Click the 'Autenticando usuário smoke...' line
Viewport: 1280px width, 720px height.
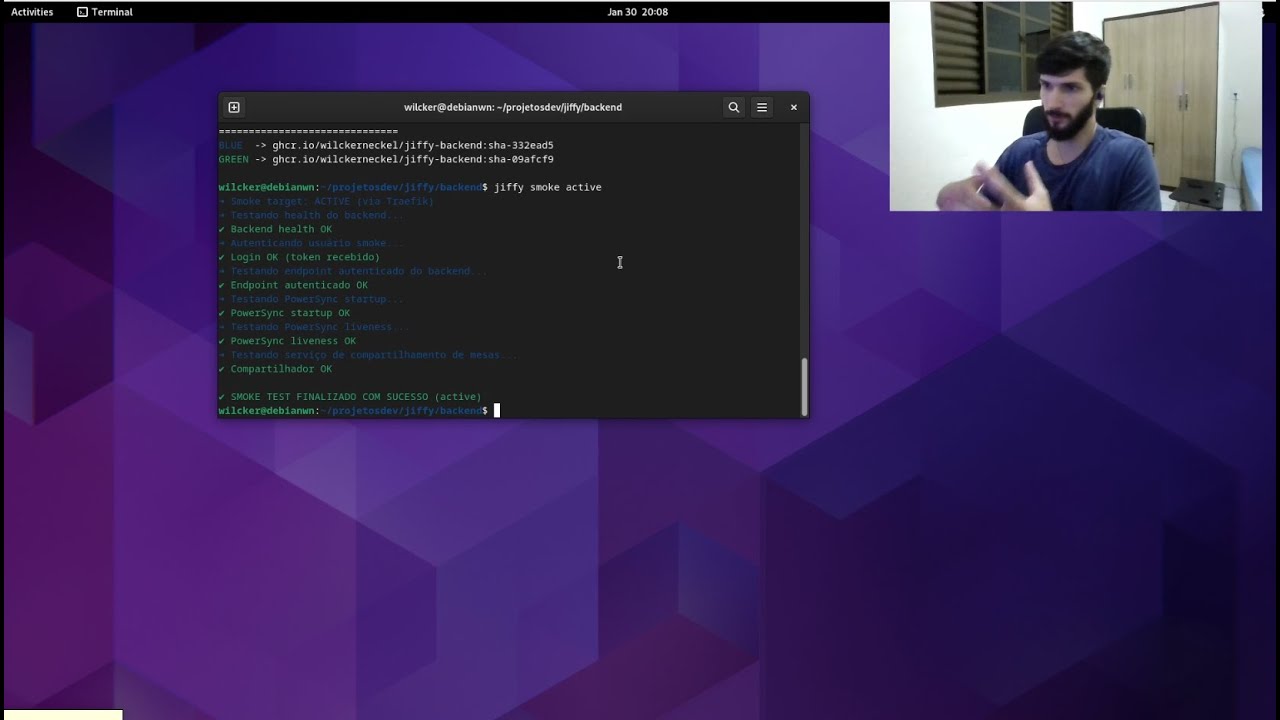click(311, 243)
